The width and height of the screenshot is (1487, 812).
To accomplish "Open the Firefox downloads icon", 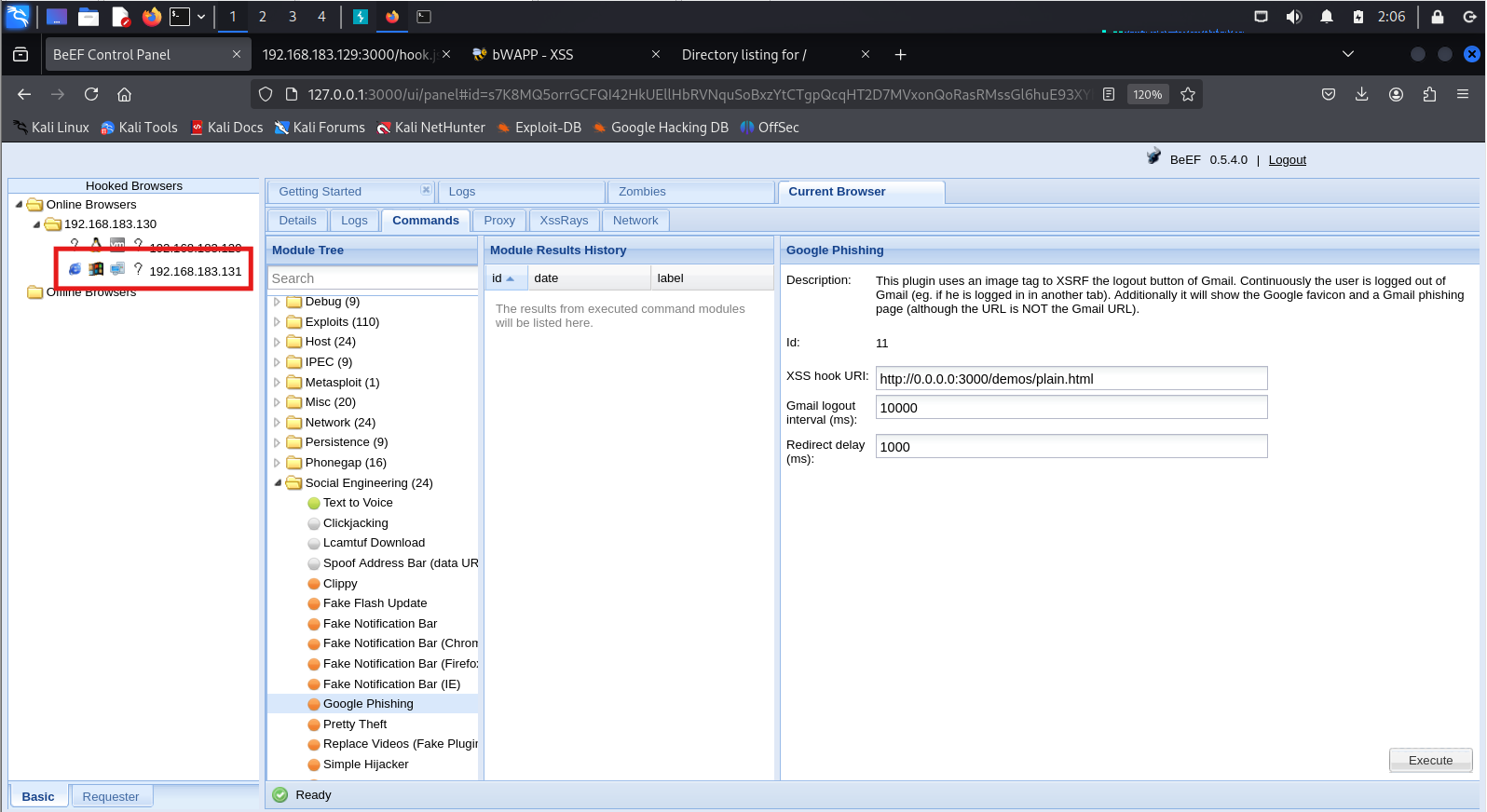I will (1362, 94).
